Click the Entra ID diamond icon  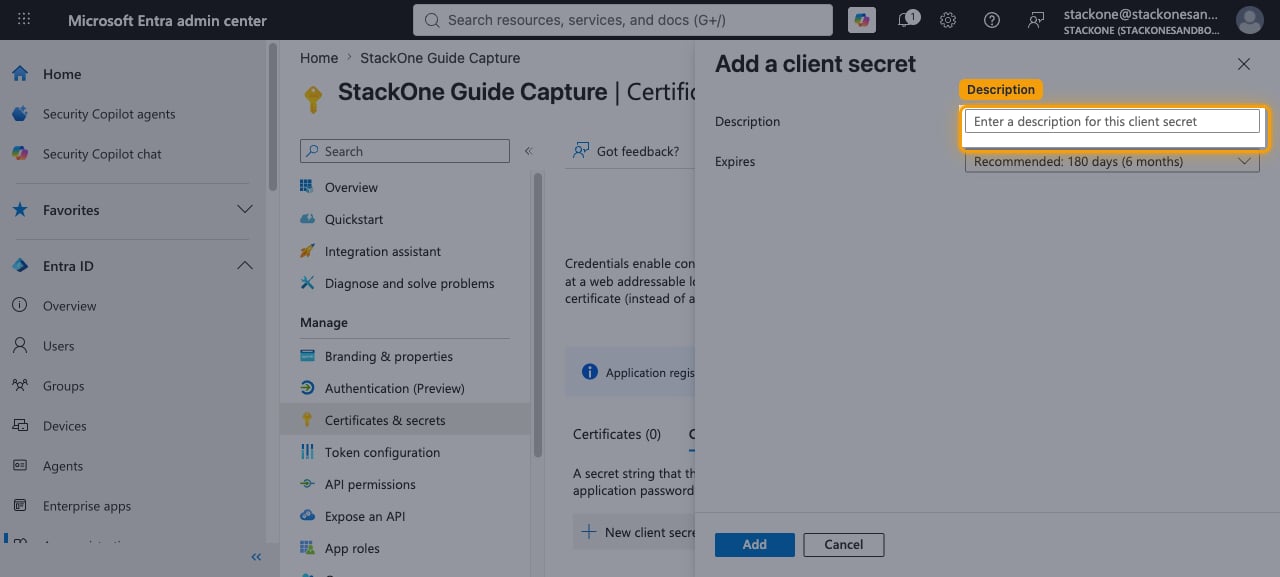[19, 266]
